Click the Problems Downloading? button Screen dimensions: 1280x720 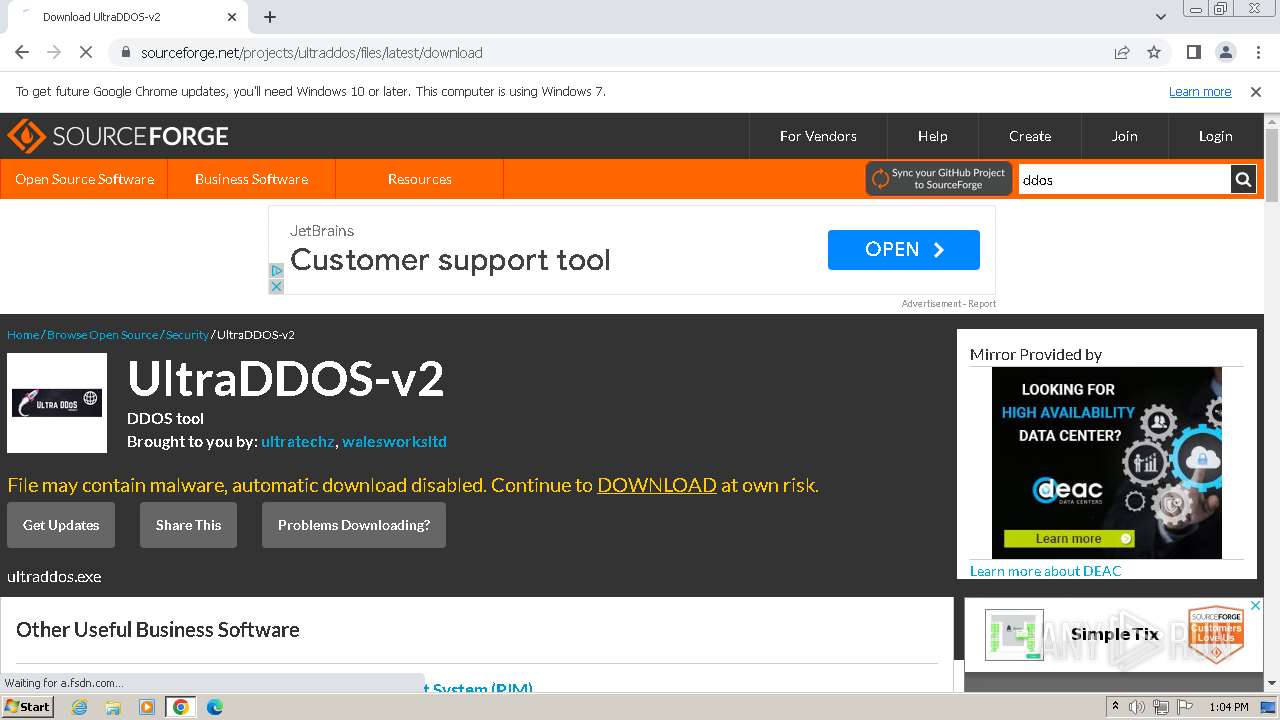pos(354,525)
